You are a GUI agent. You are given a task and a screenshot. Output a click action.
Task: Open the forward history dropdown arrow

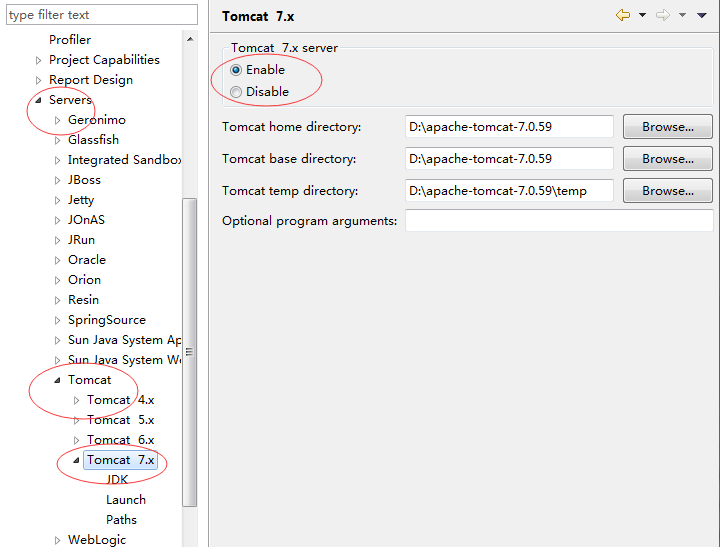click(682, 15)
